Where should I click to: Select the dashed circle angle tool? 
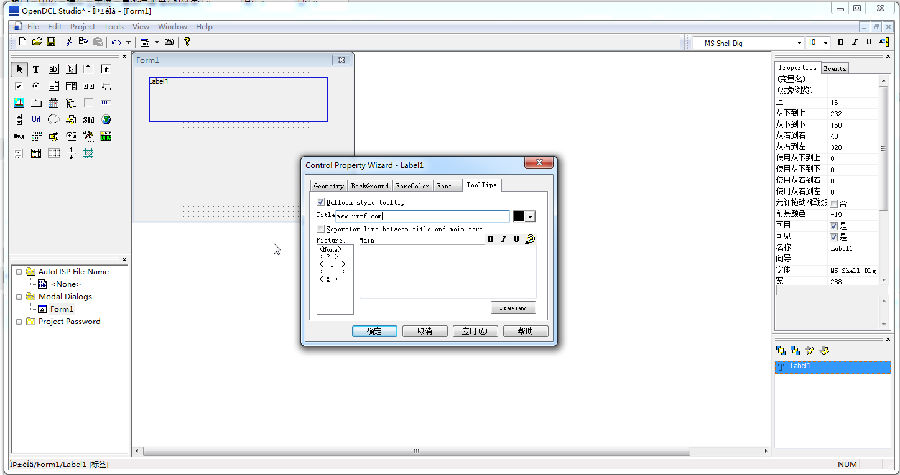[x=53, y=119]
